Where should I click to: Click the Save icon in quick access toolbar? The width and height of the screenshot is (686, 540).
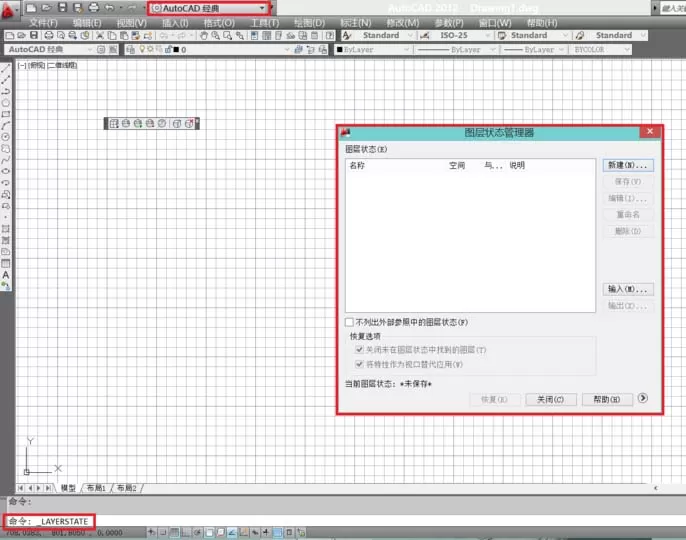click(63, 7)
